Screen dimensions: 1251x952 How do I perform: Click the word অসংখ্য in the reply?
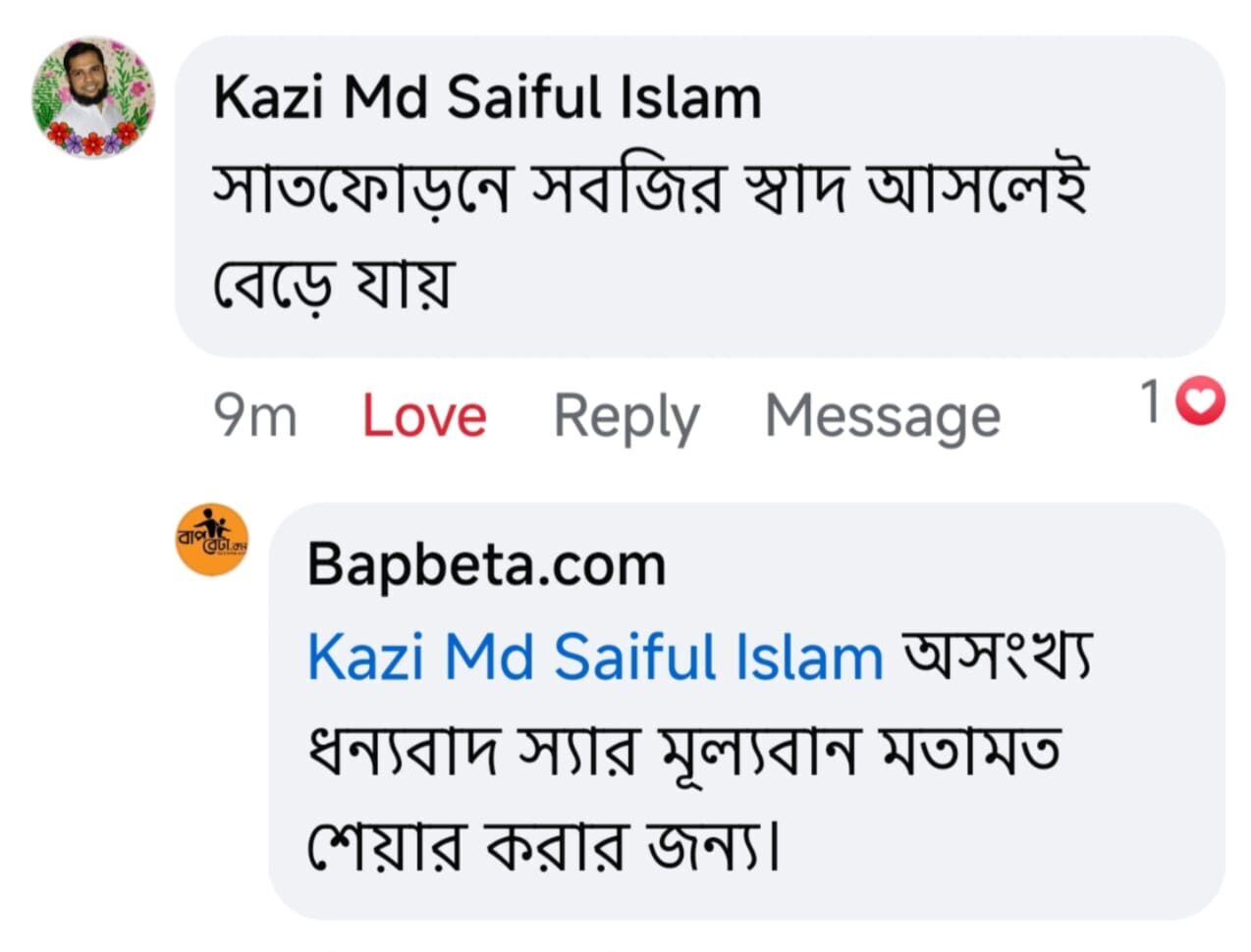998,658
